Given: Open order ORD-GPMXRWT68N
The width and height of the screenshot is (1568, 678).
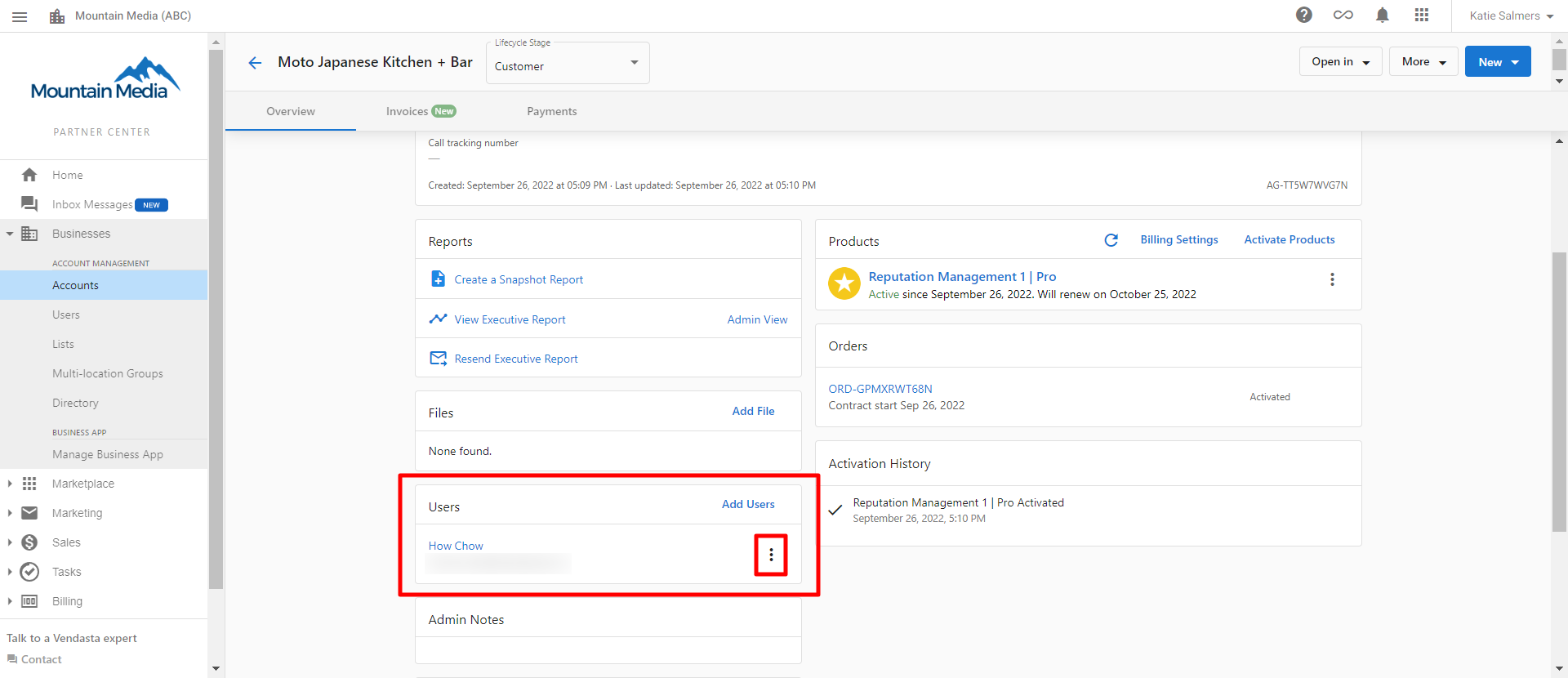Looking at the screenshot, I should 880,389.
